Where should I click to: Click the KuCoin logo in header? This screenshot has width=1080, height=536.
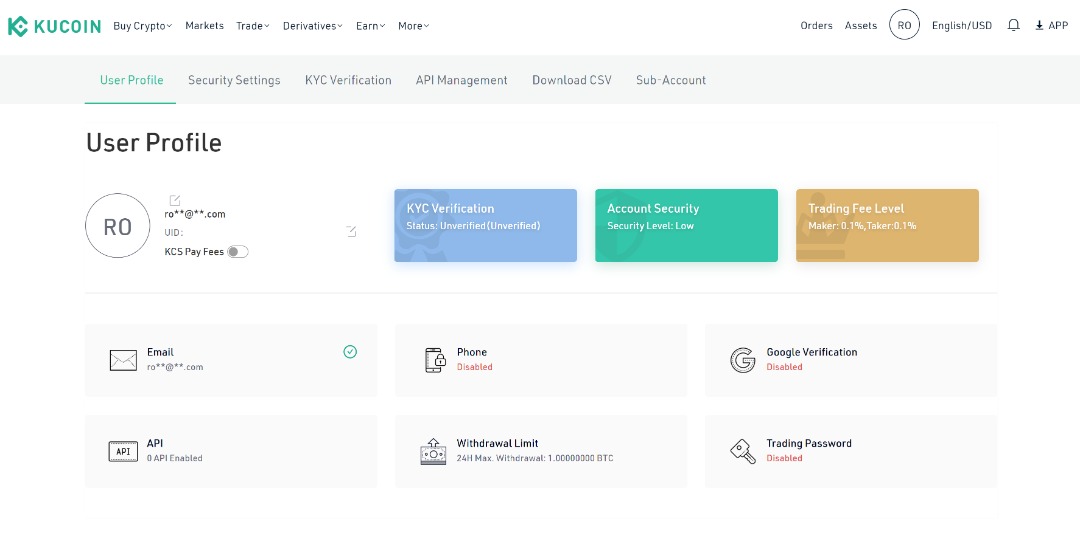point(54,26)
